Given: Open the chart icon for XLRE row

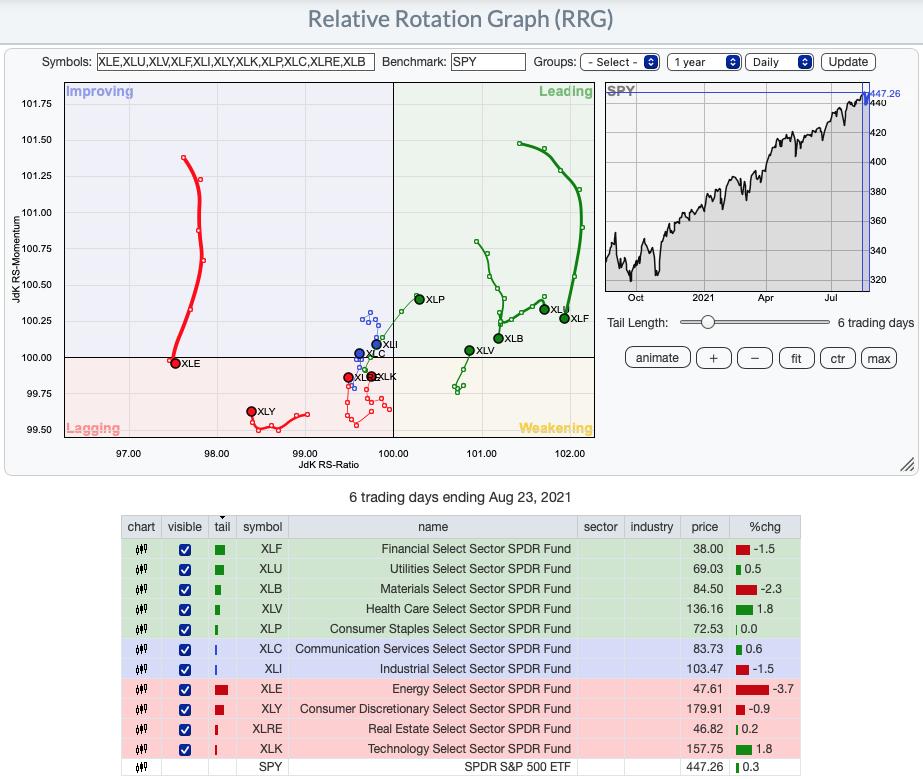Looking at the screenshot, I should [141, 730].
